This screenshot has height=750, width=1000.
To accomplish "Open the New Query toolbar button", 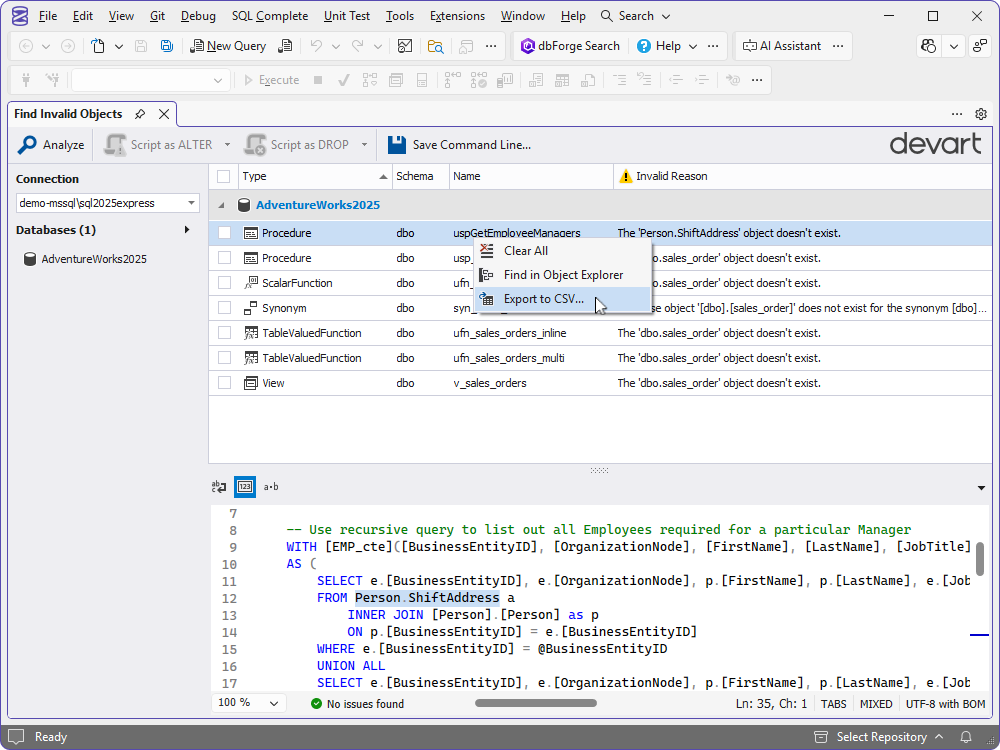I will 228,46.
